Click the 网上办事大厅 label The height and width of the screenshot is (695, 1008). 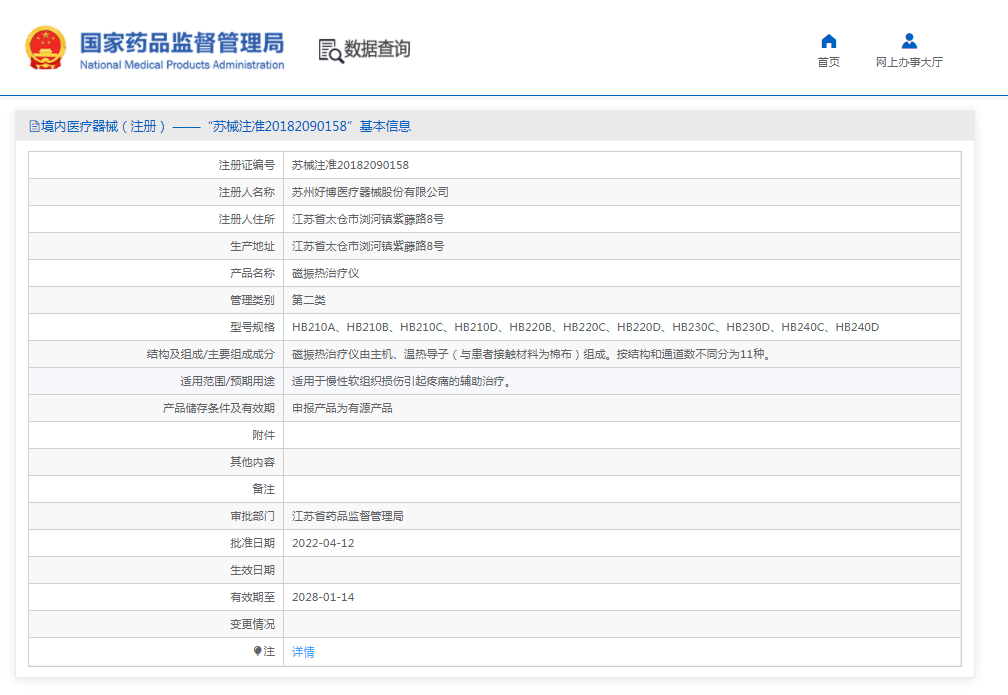(x=909, y=62)
